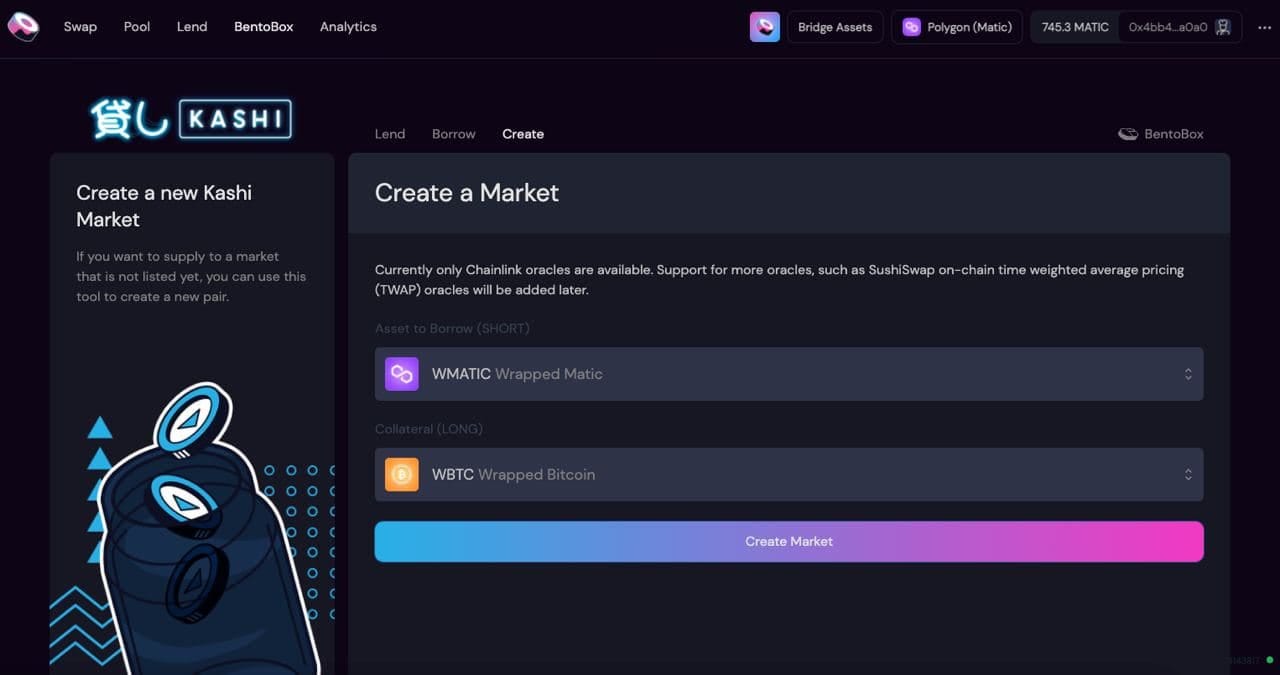Image resolution: width=1280 pixels, height=675 pixels.
Task: Click the green status dot indicator
Action: 1269,660
